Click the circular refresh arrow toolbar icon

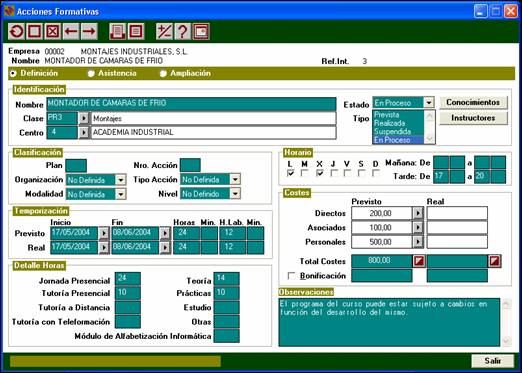(16, 32)
